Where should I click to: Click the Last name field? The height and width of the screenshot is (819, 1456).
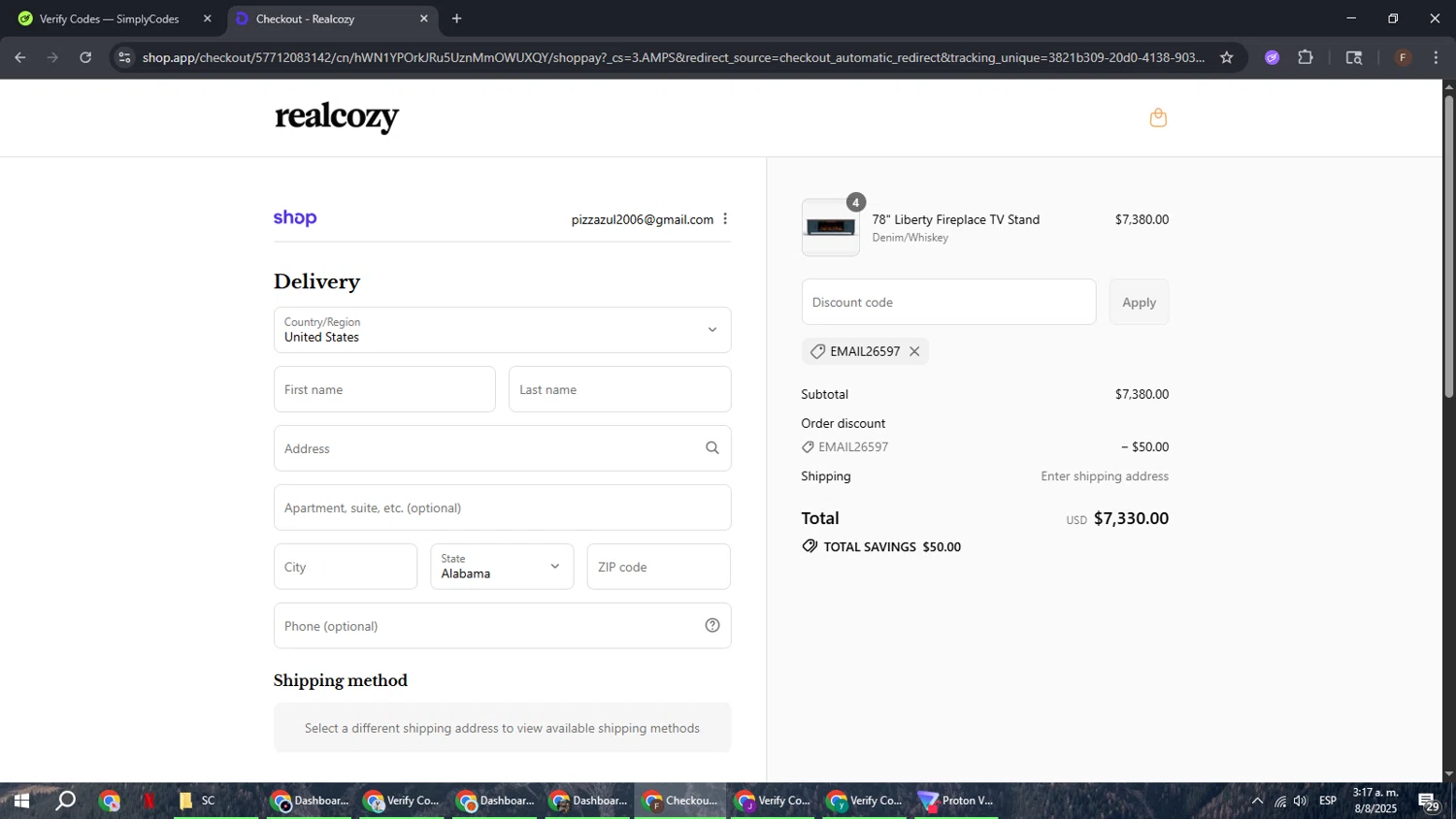[619, 389]
